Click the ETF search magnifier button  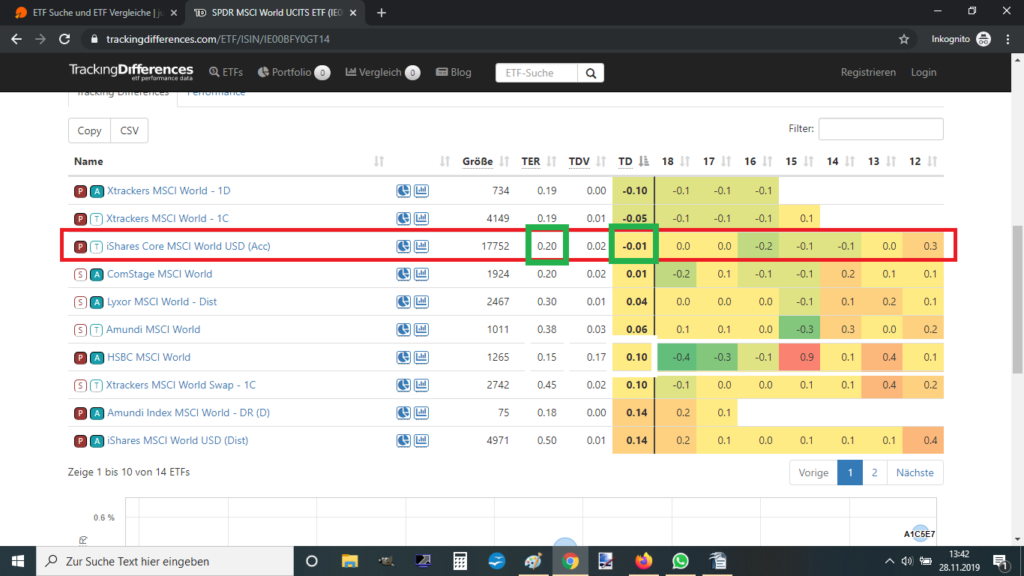click(591, 72)
